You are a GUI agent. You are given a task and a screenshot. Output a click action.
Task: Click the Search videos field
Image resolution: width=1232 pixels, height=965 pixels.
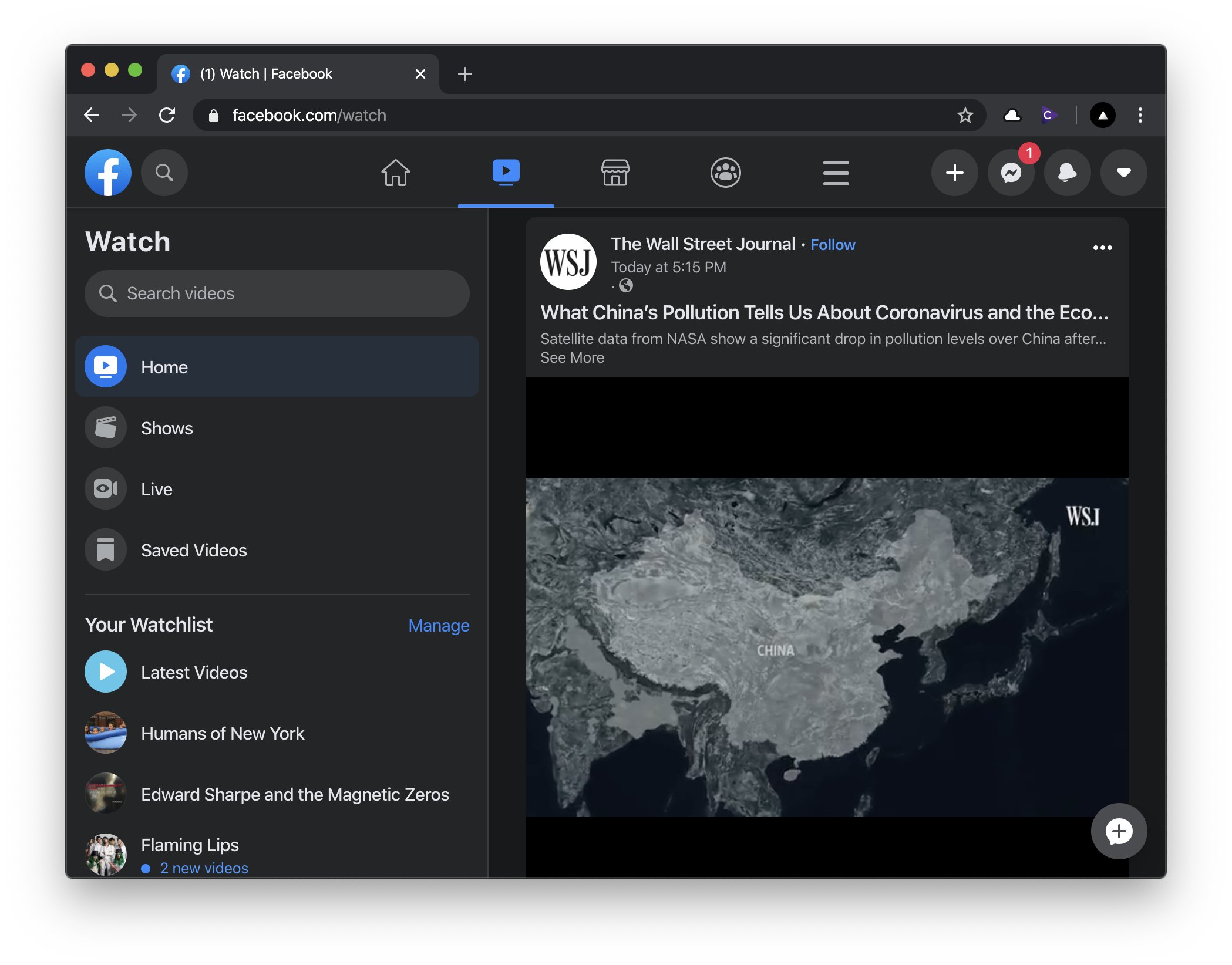point(277,293)
